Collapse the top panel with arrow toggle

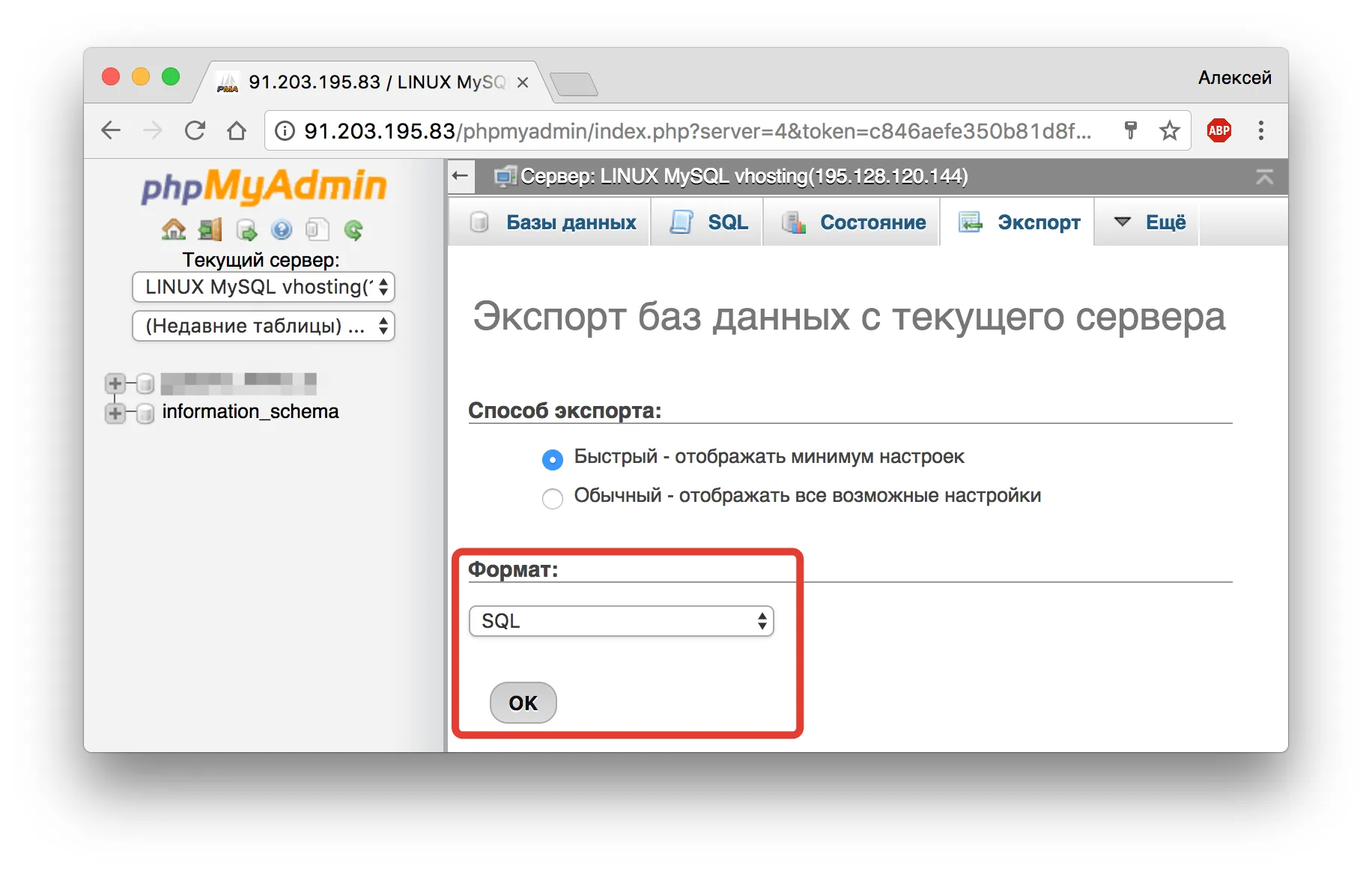click(x=1266, y=177)
